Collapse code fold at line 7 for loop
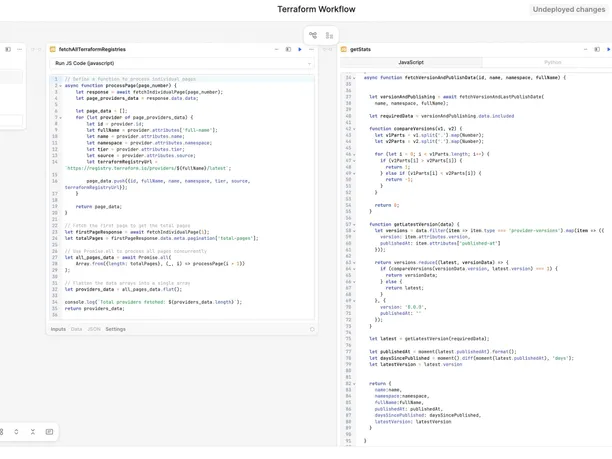 coord(60,117)
